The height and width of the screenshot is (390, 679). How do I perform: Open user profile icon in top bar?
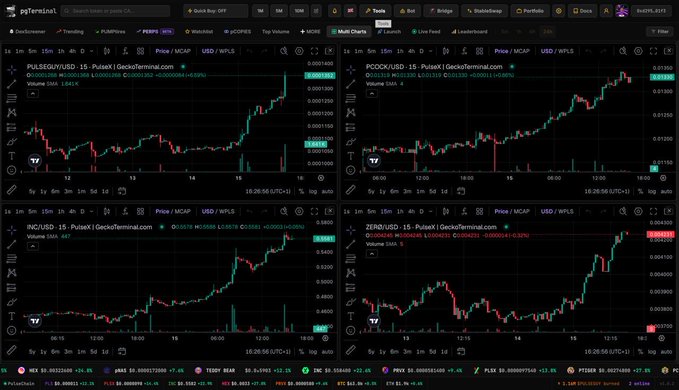pos(606,11)
